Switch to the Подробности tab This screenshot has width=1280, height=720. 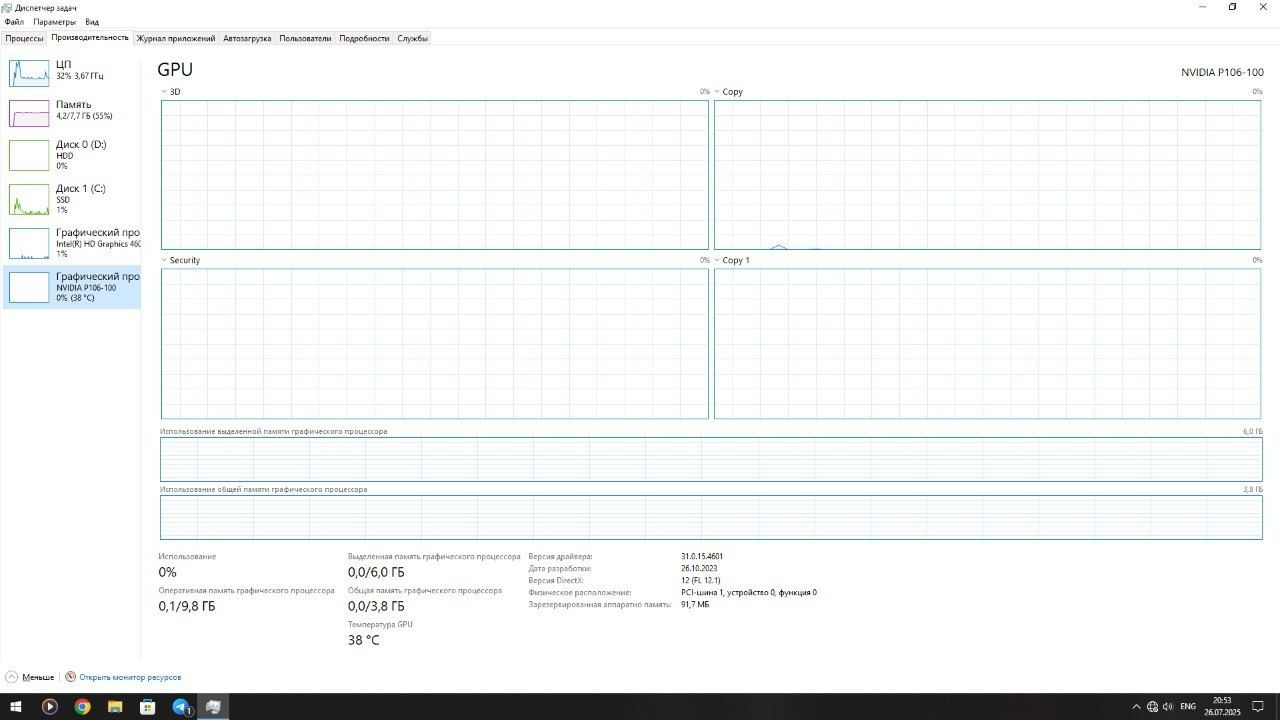coord(364,38)
